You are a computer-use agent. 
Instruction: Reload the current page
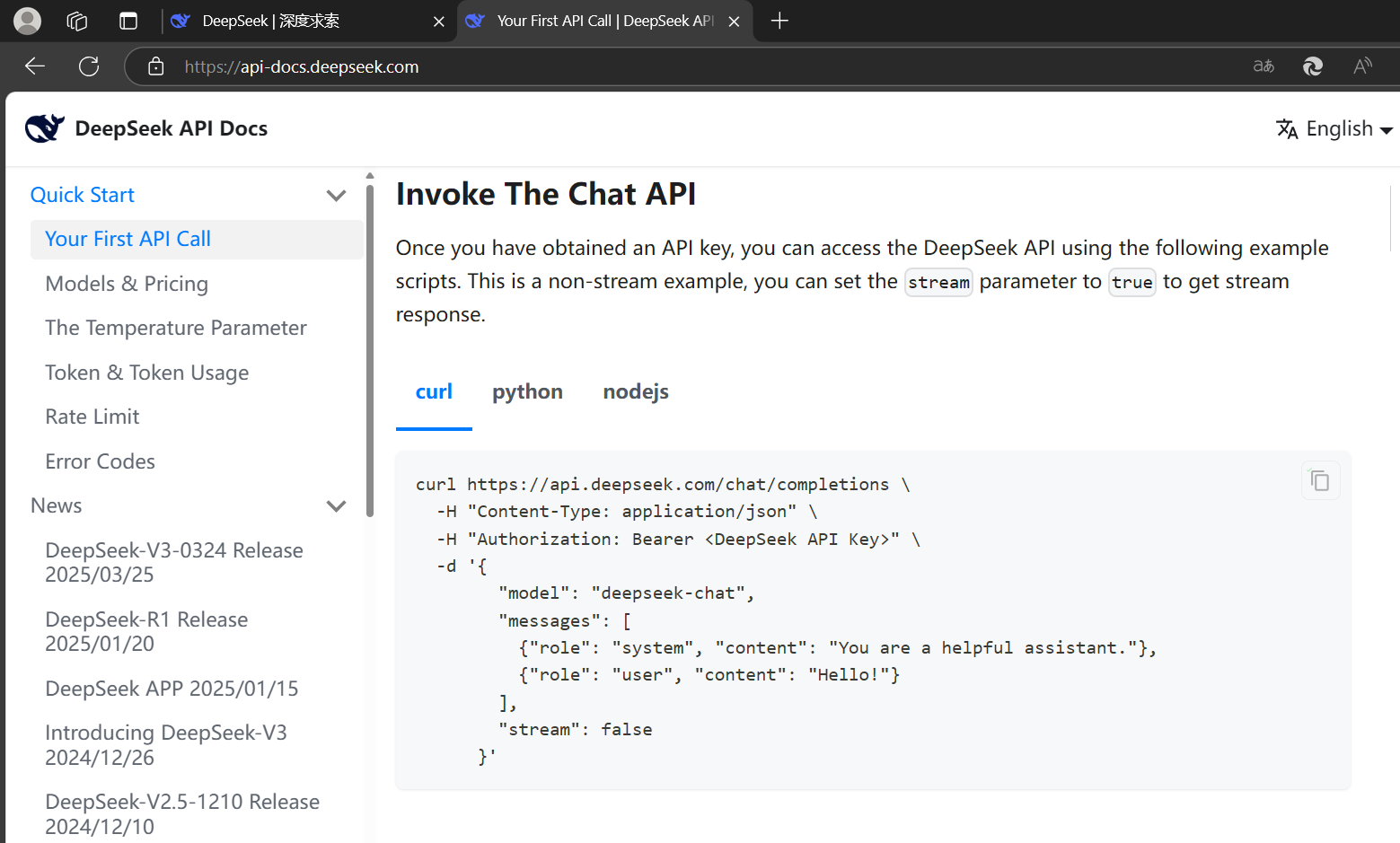point(89,66)
